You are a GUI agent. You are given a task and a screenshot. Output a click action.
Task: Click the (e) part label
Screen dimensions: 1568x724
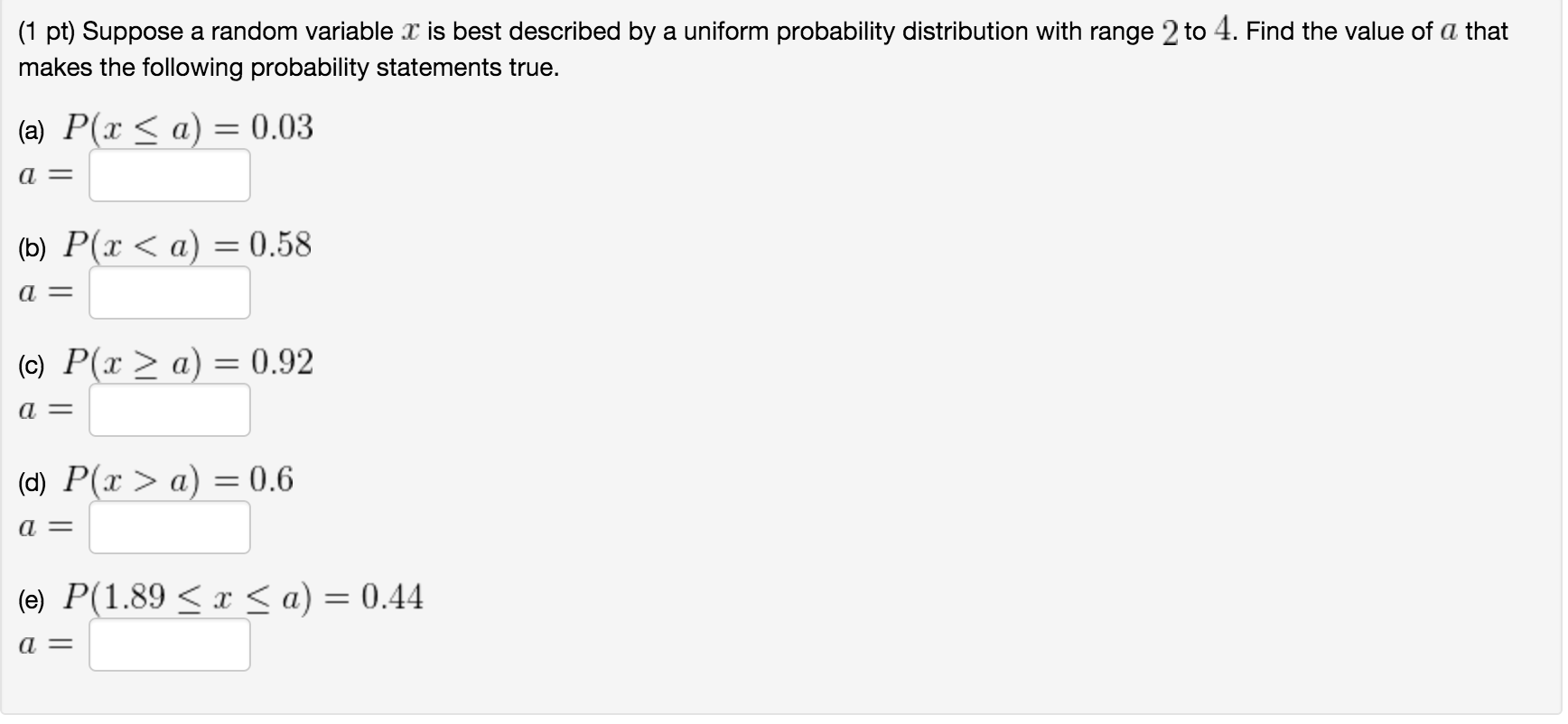click(x=32, y=601)
